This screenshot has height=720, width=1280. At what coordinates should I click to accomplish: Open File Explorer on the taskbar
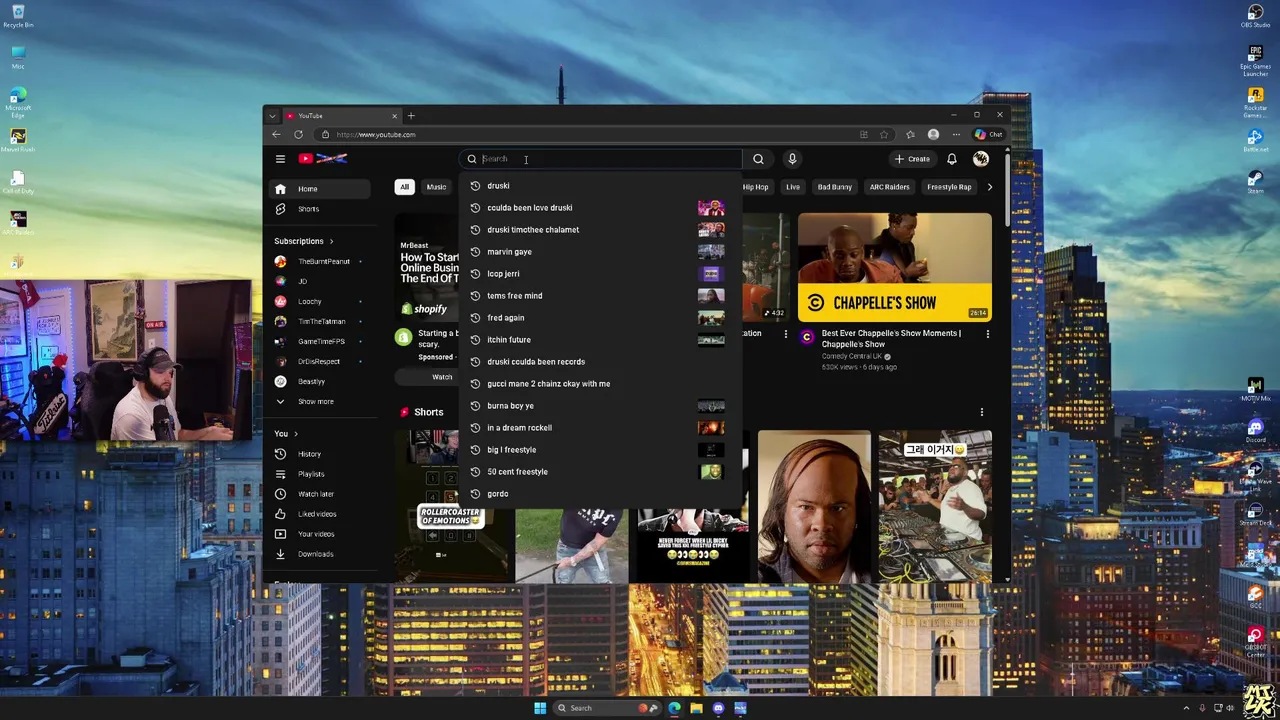point(696,708)
